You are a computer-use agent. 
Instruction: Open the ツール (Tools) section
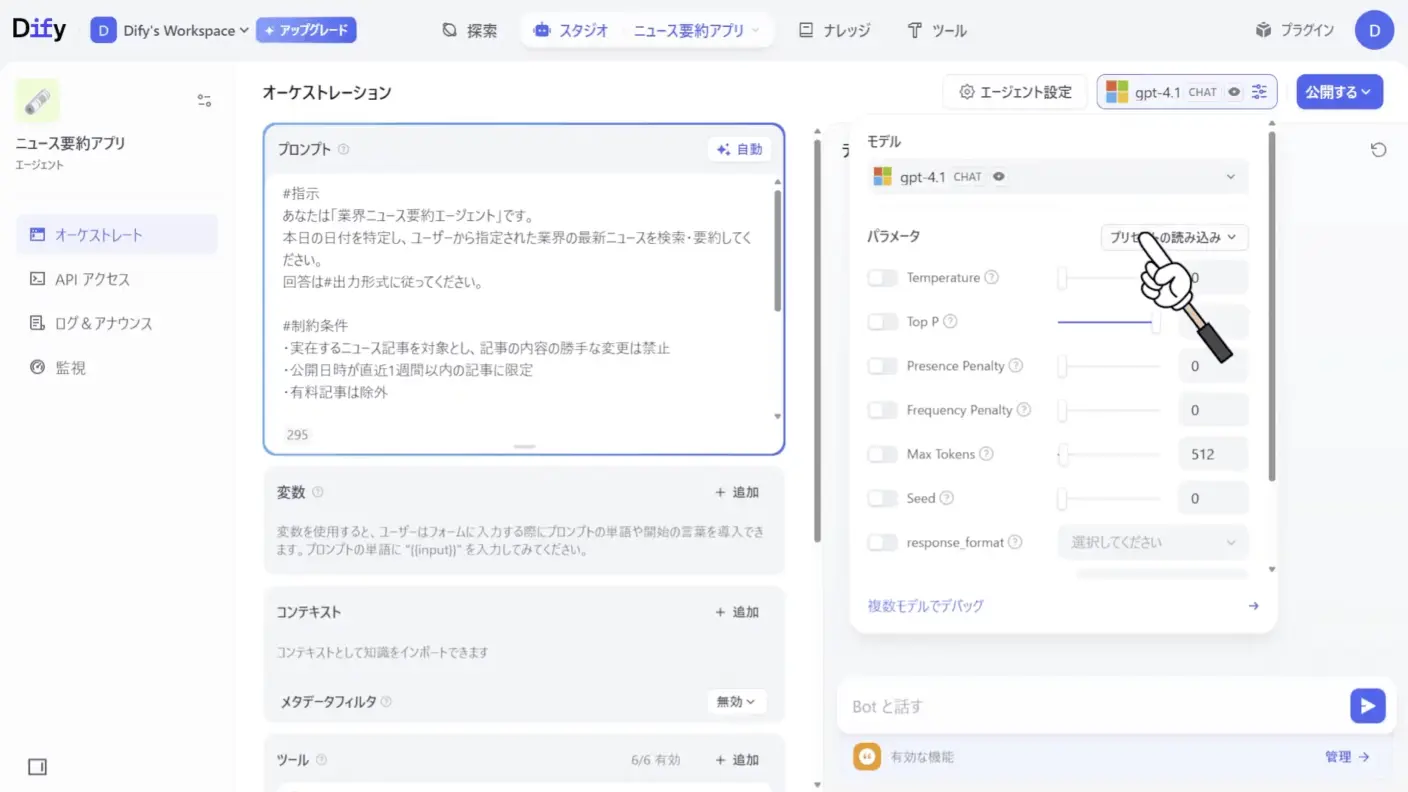pyautogui.click(x=938, y=30)
